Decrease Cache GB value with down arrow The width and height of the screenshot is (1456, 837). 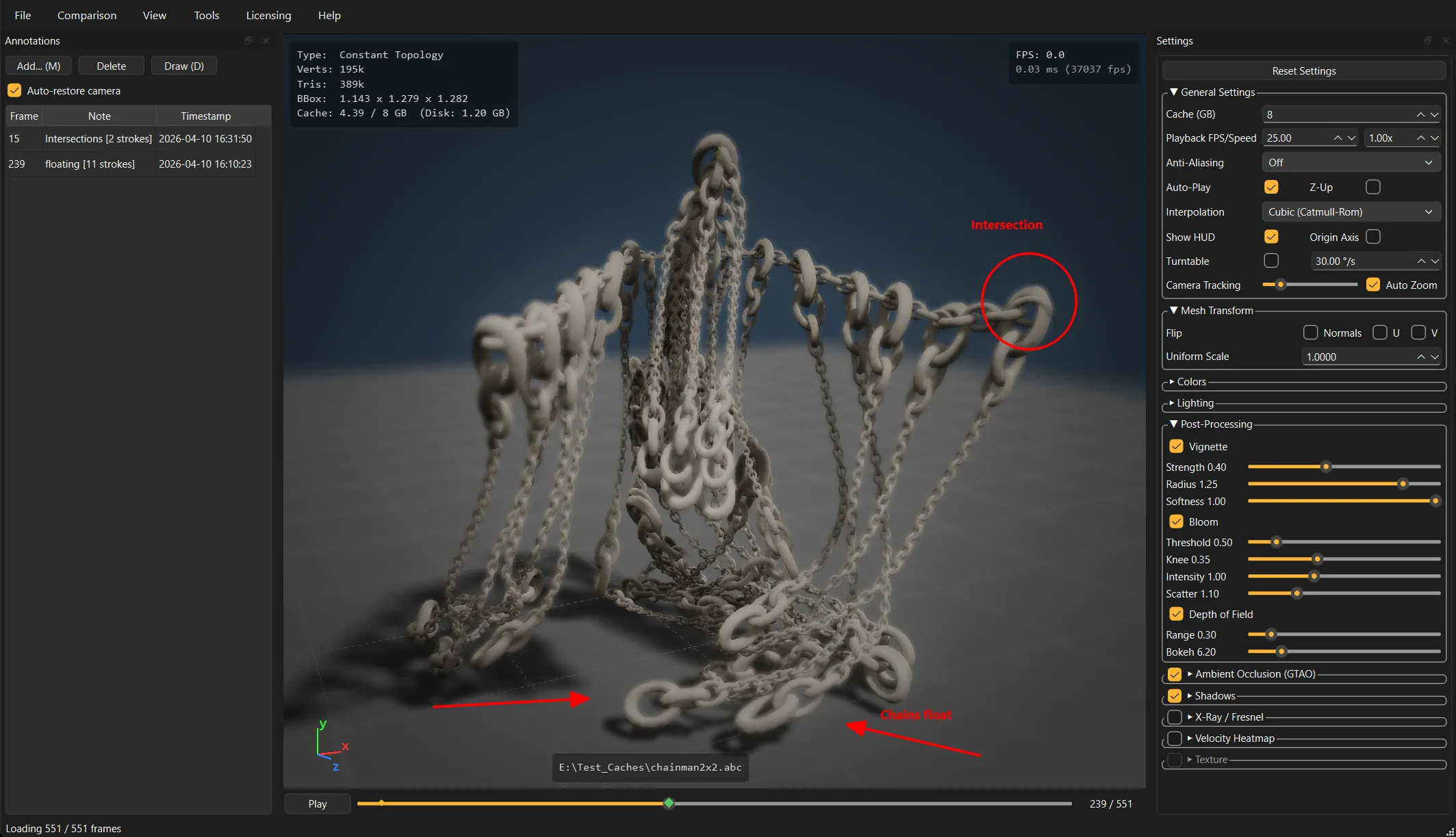[1435, 114]
